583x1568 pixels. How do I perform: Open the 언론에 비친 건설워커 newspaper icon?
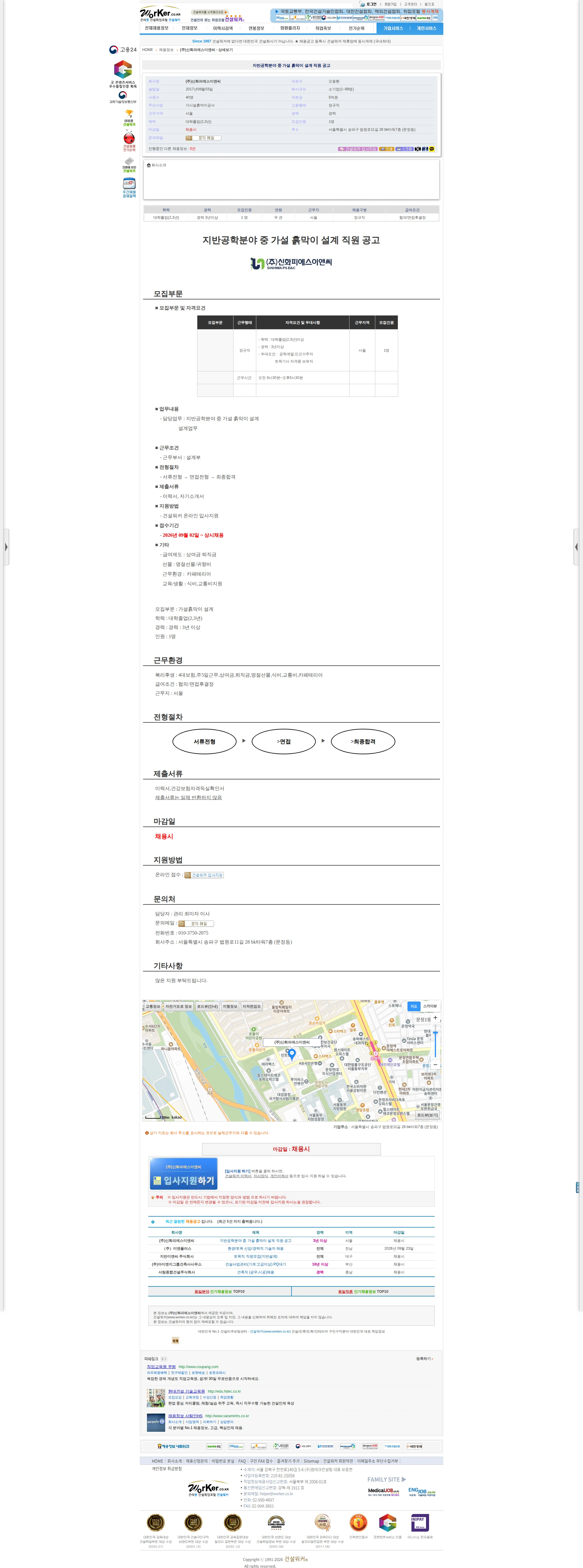coord(129,165)
